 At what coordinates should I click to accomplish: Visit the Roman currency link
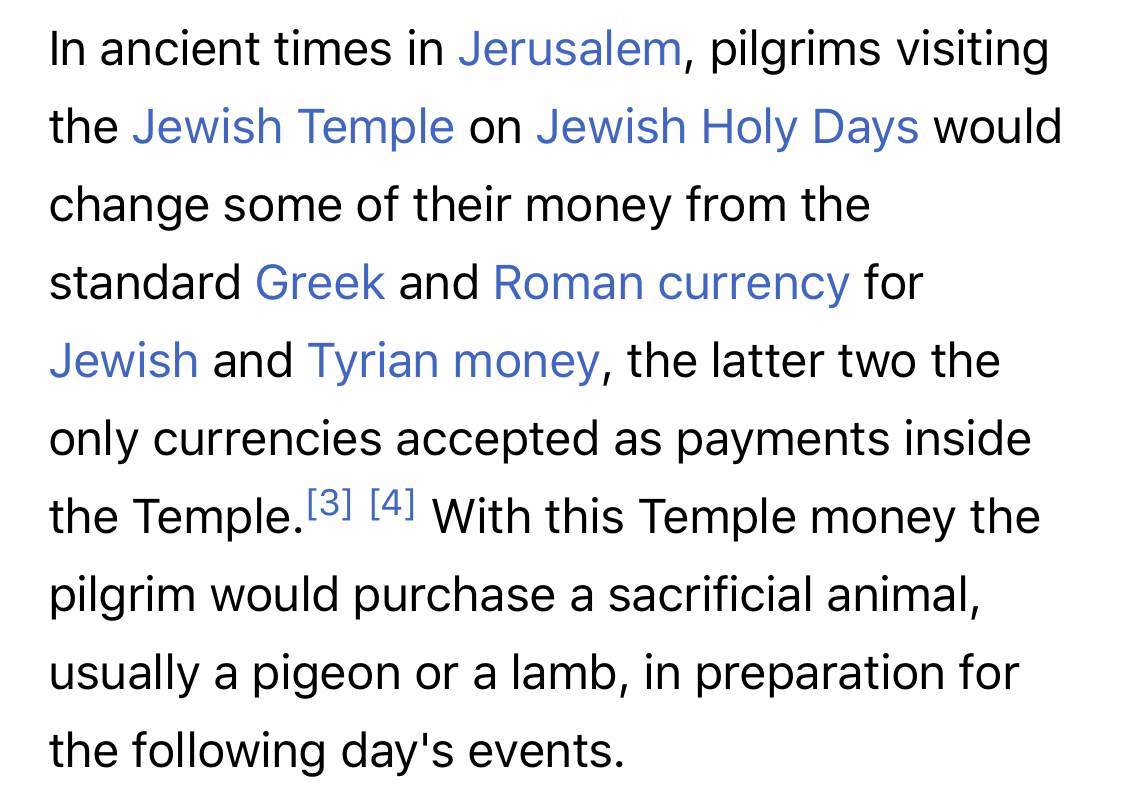[672, 283]
